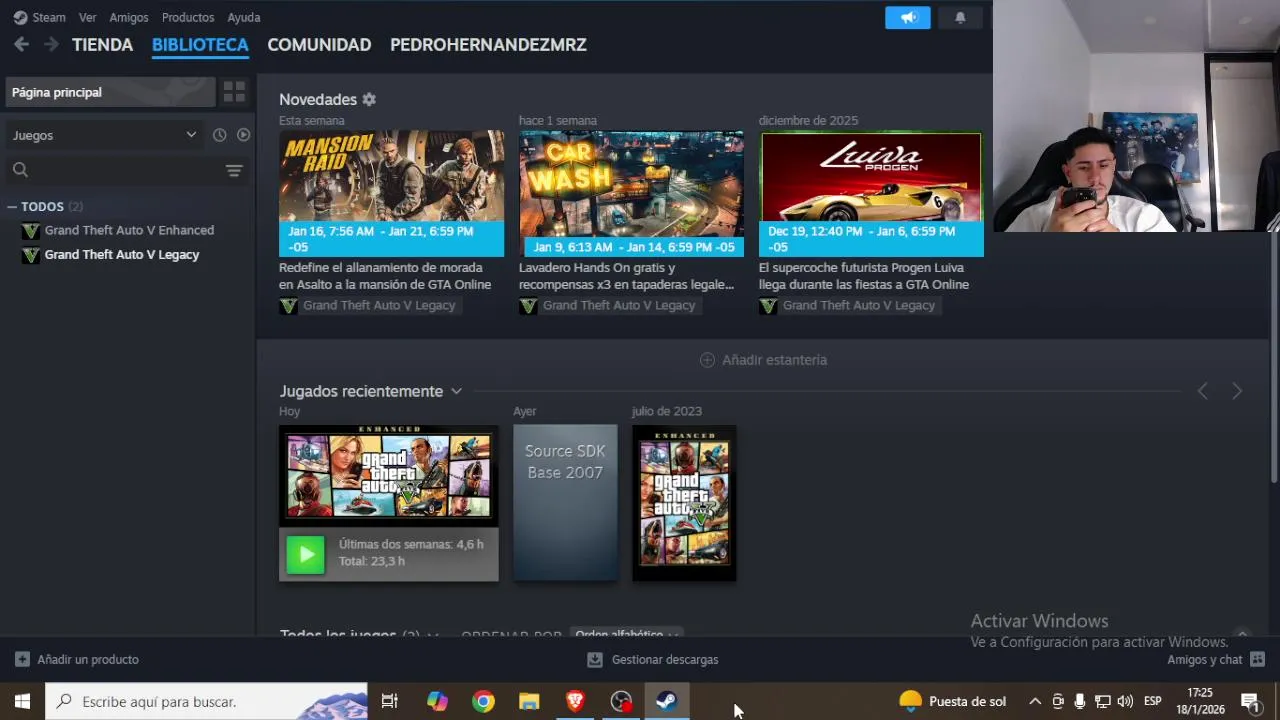This screenshot has height=720, width=1280.
Task: Click the plus icon next to Añadir un producto
Action: pos(22,660)
